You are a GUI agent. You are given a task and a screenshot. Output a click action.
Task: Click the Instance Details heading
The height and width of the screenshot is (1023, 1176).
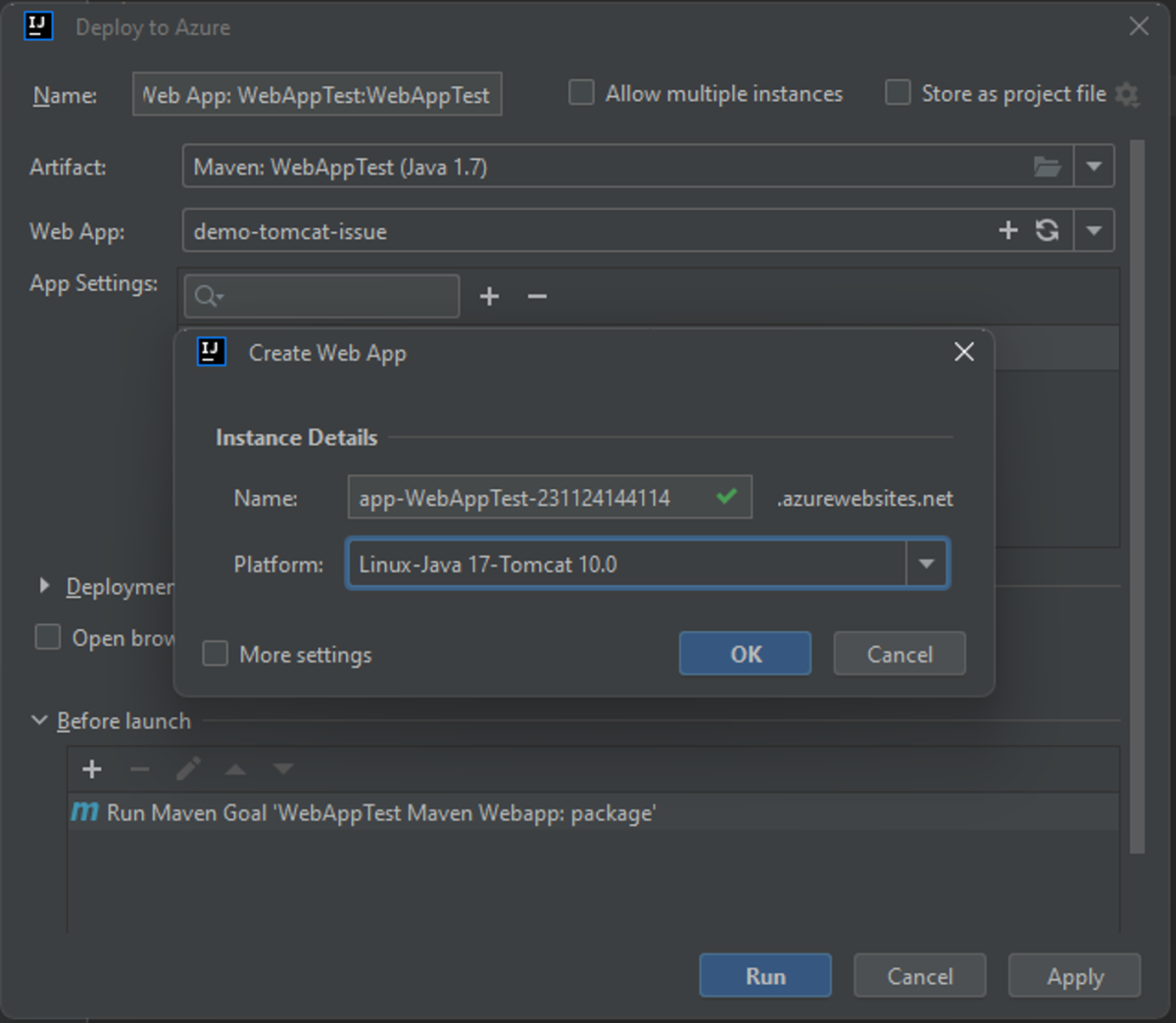coord(296,437)
